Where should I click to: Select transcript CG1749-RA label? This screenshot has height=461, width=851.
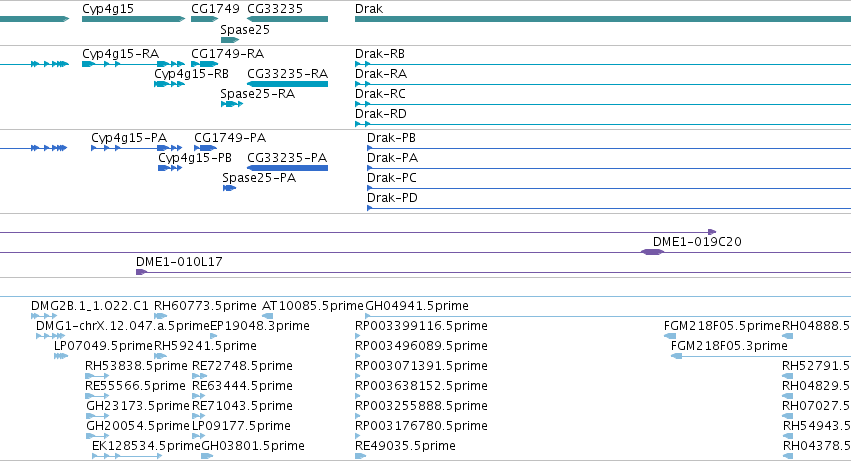[x=227, y=54]
